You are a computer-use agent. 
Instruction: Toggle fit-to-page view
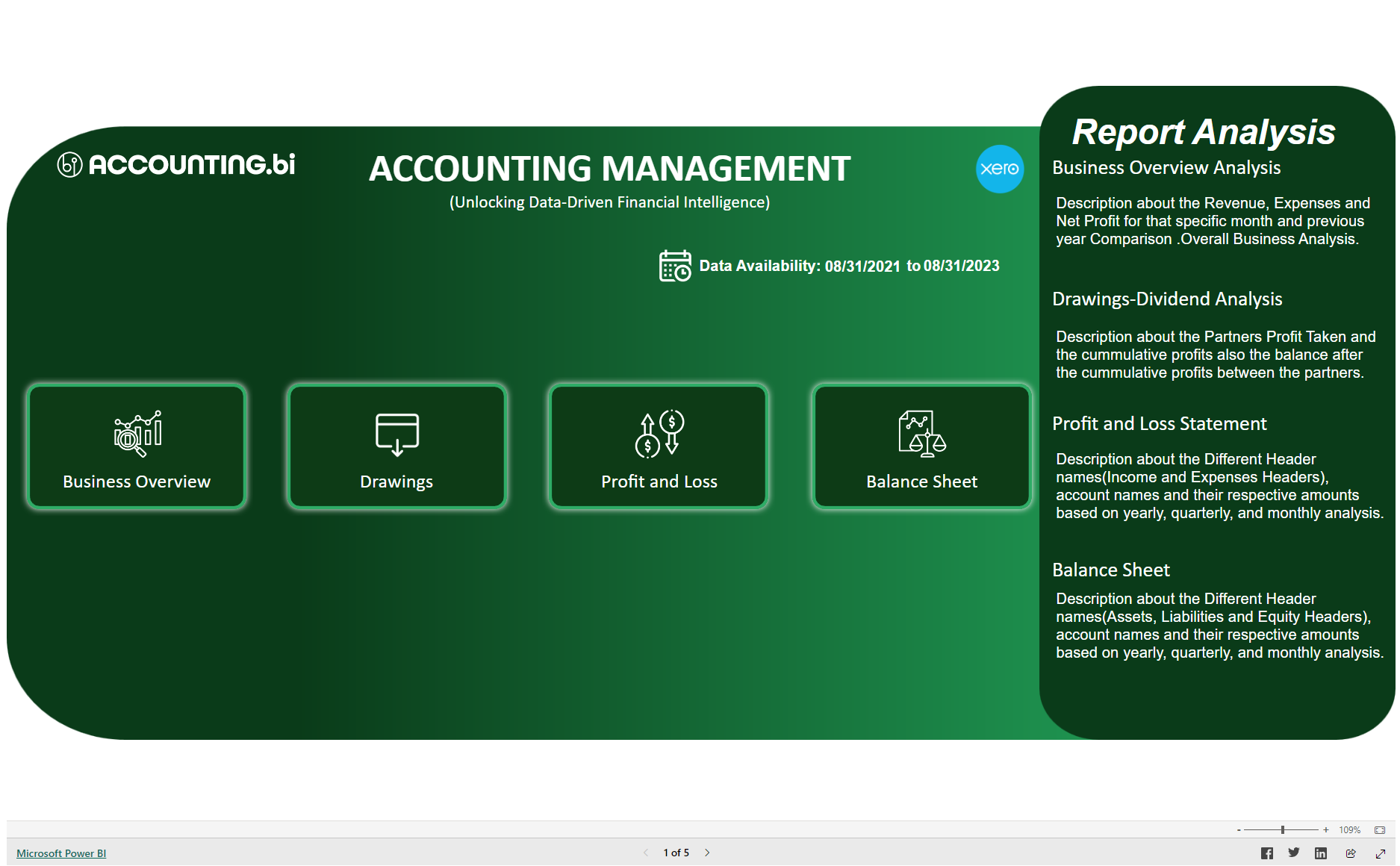(1378, 829)
